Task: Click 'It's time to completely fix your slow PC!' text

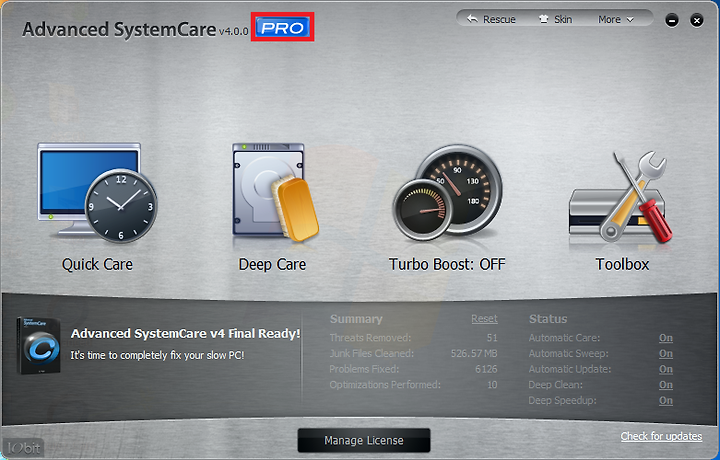Action: coord(158,355)
